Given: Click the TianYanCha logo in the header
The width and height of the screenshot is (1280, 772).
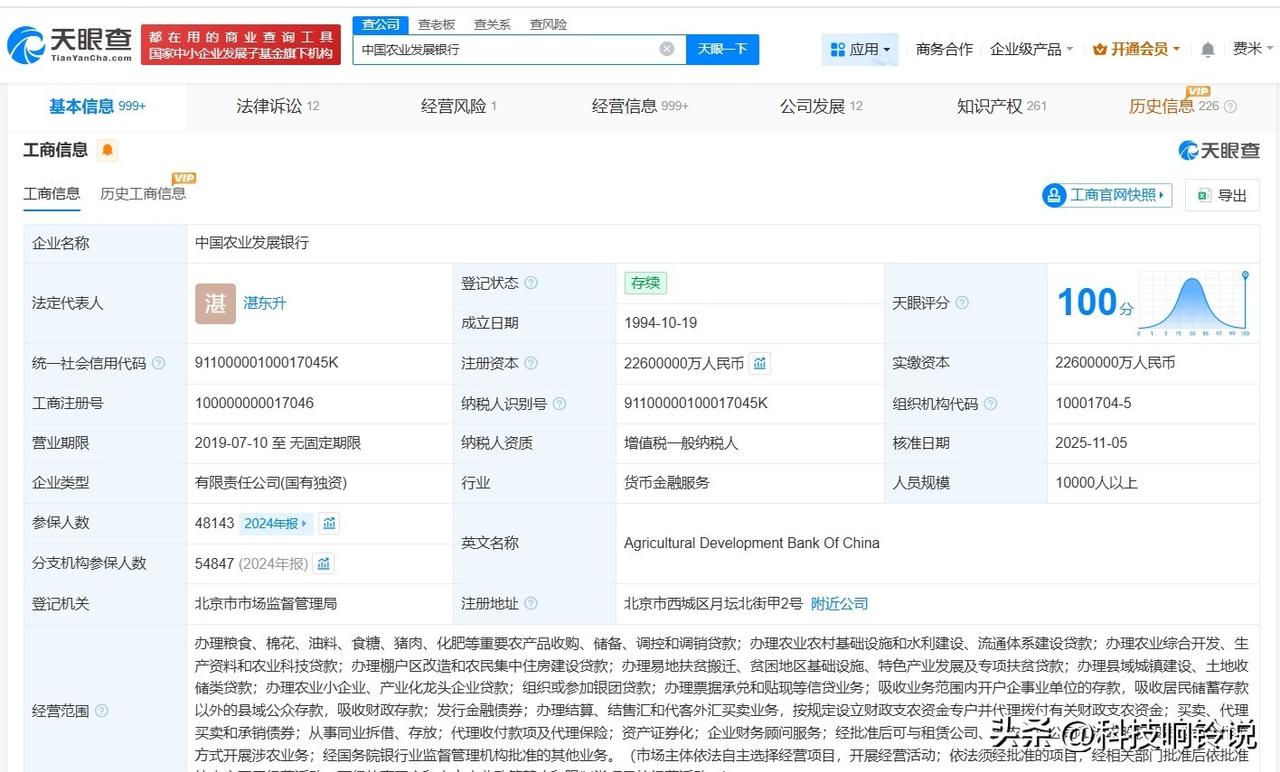Looking at the screenshot, I should pos(69,45).
